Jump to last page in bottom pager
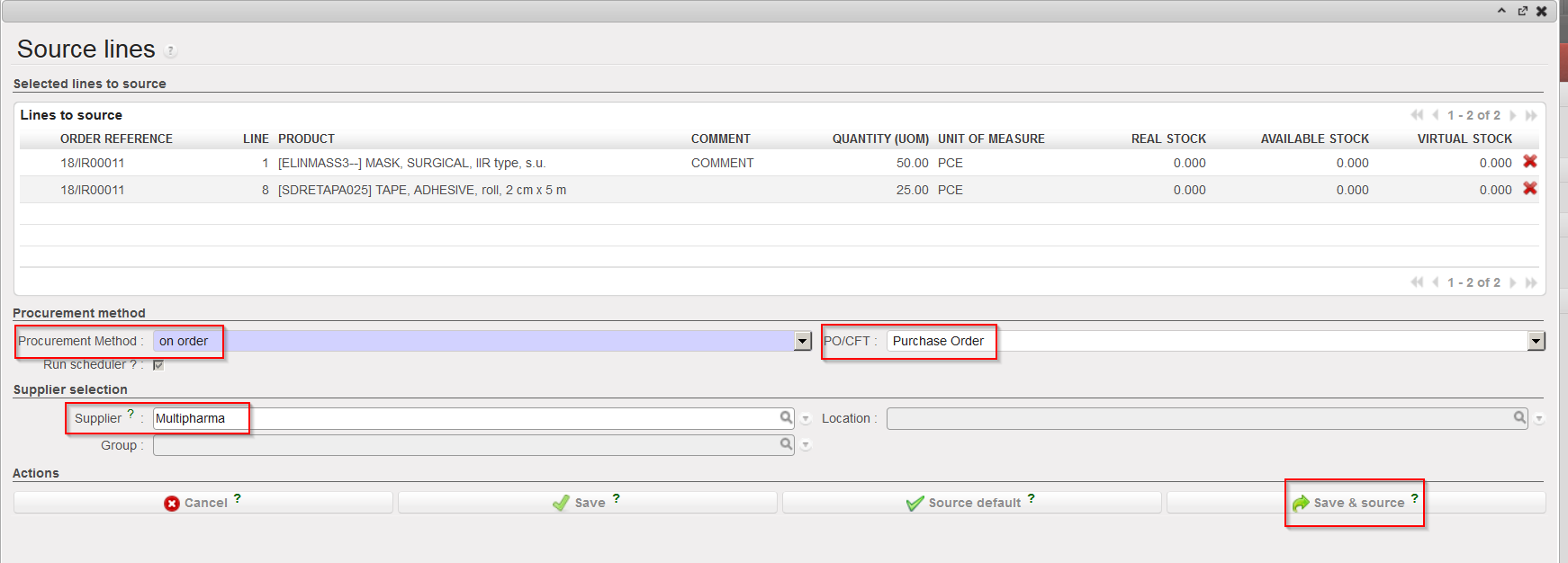 [1531, 282]
